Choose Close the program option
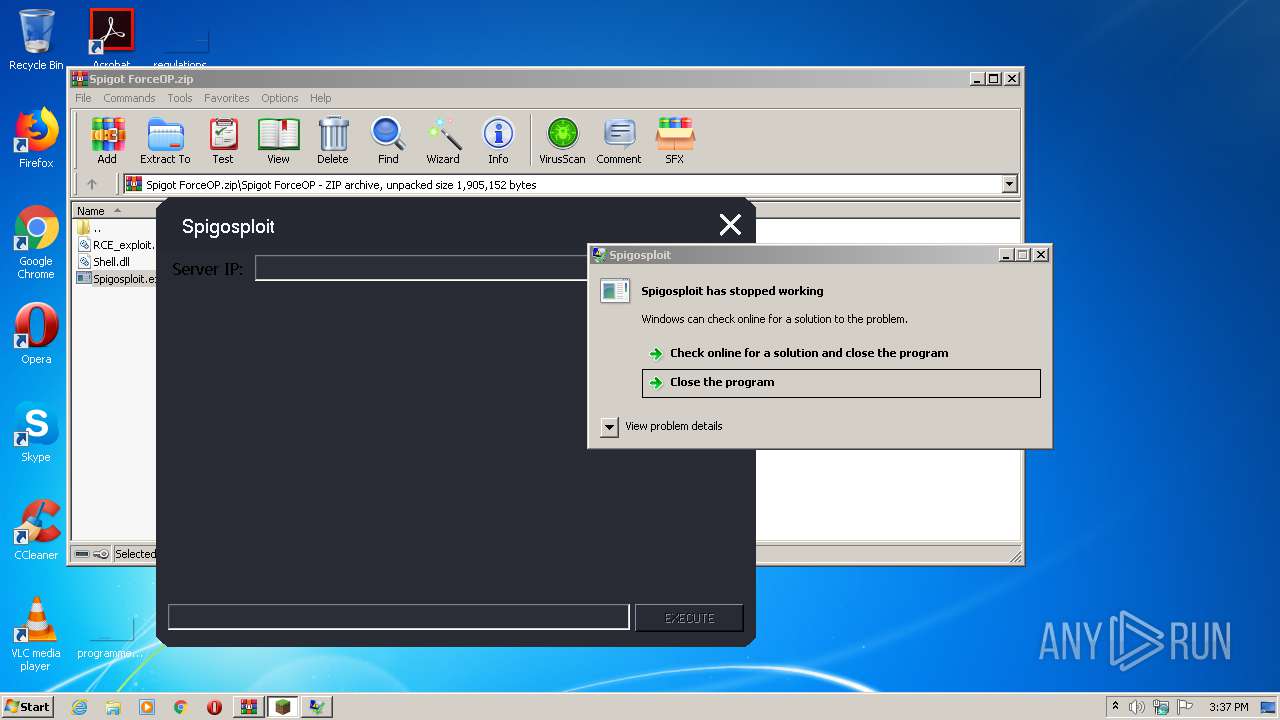Screen dimensions: 1280x720 pyautogui.click(x=841, y=383)
